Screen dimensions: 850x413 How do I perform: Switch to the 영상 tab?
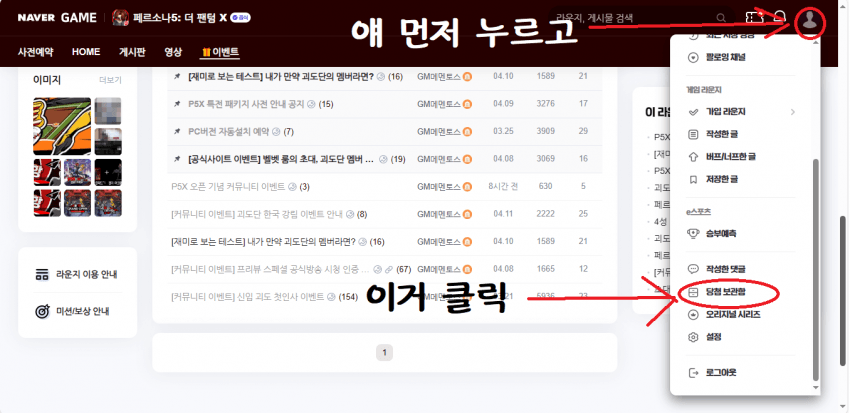(173, 52)
